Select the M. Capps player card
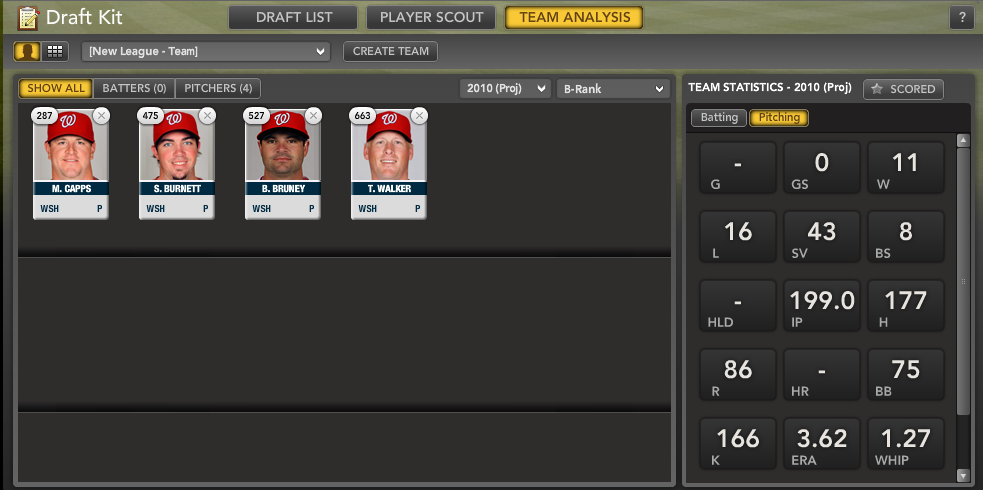Screen dimensions: 983x490 71,164
